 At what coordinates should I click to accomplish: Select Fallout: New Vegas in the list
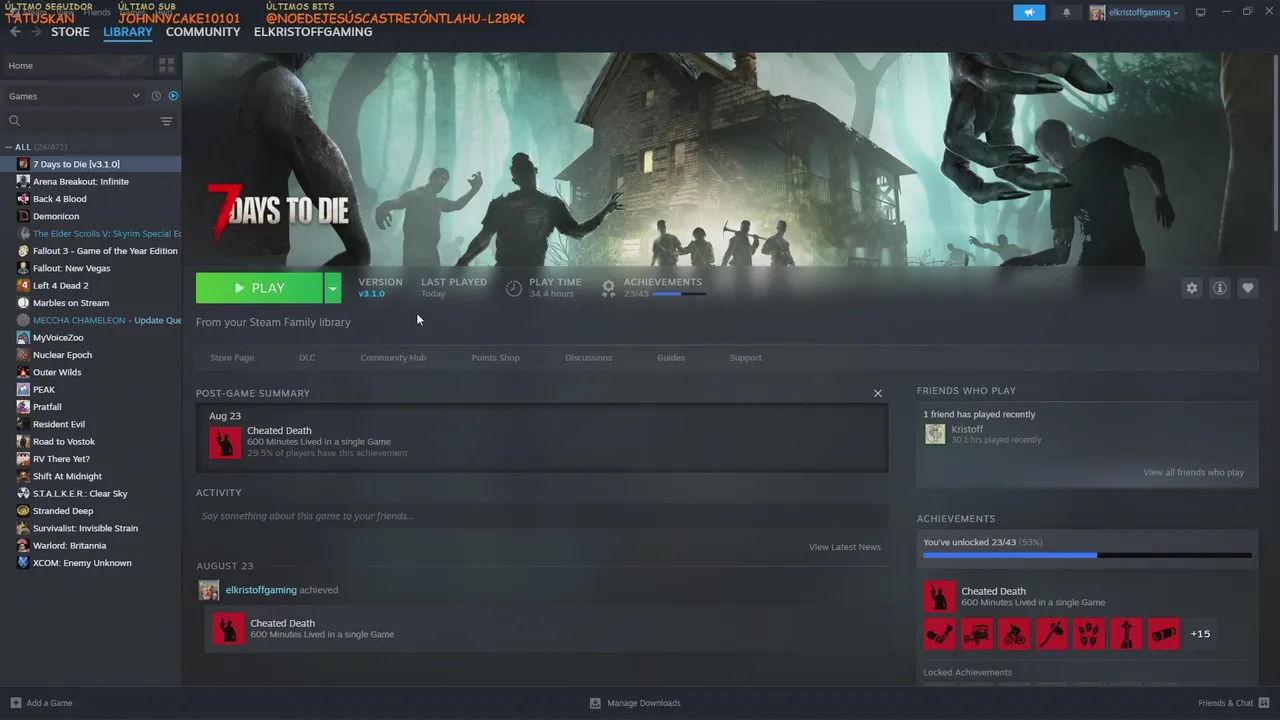(x=91, y=268)
